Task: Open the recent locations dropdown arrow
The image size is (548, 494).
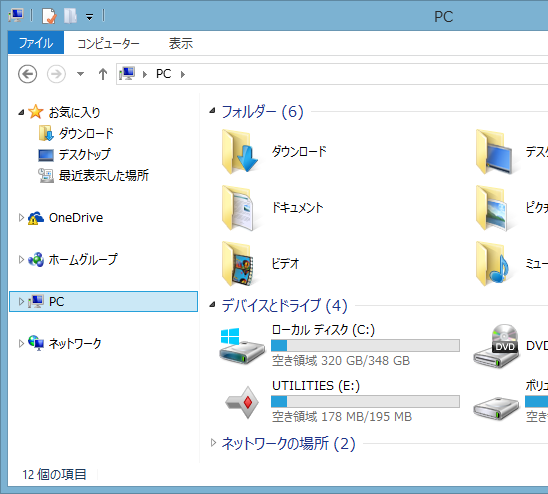Action: point(80,74)
